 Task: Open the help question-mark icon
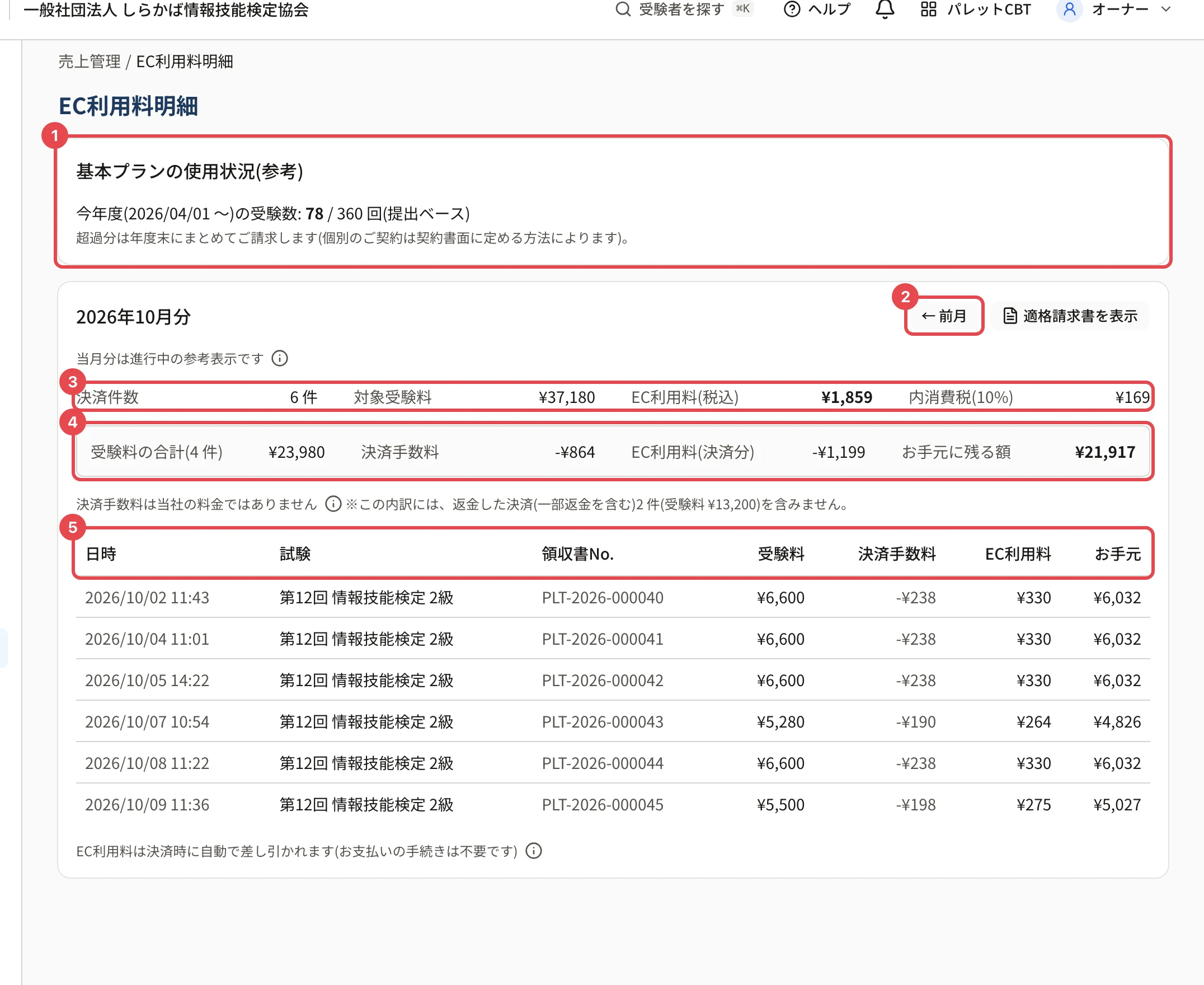click(792, 9)
